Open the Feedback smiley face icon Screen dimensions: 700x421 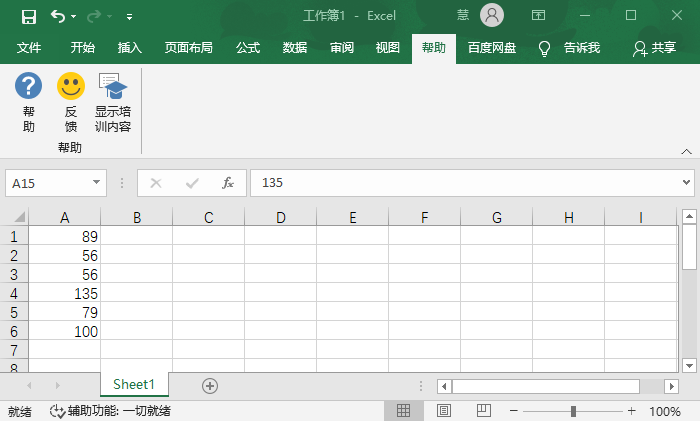[71, 86]
